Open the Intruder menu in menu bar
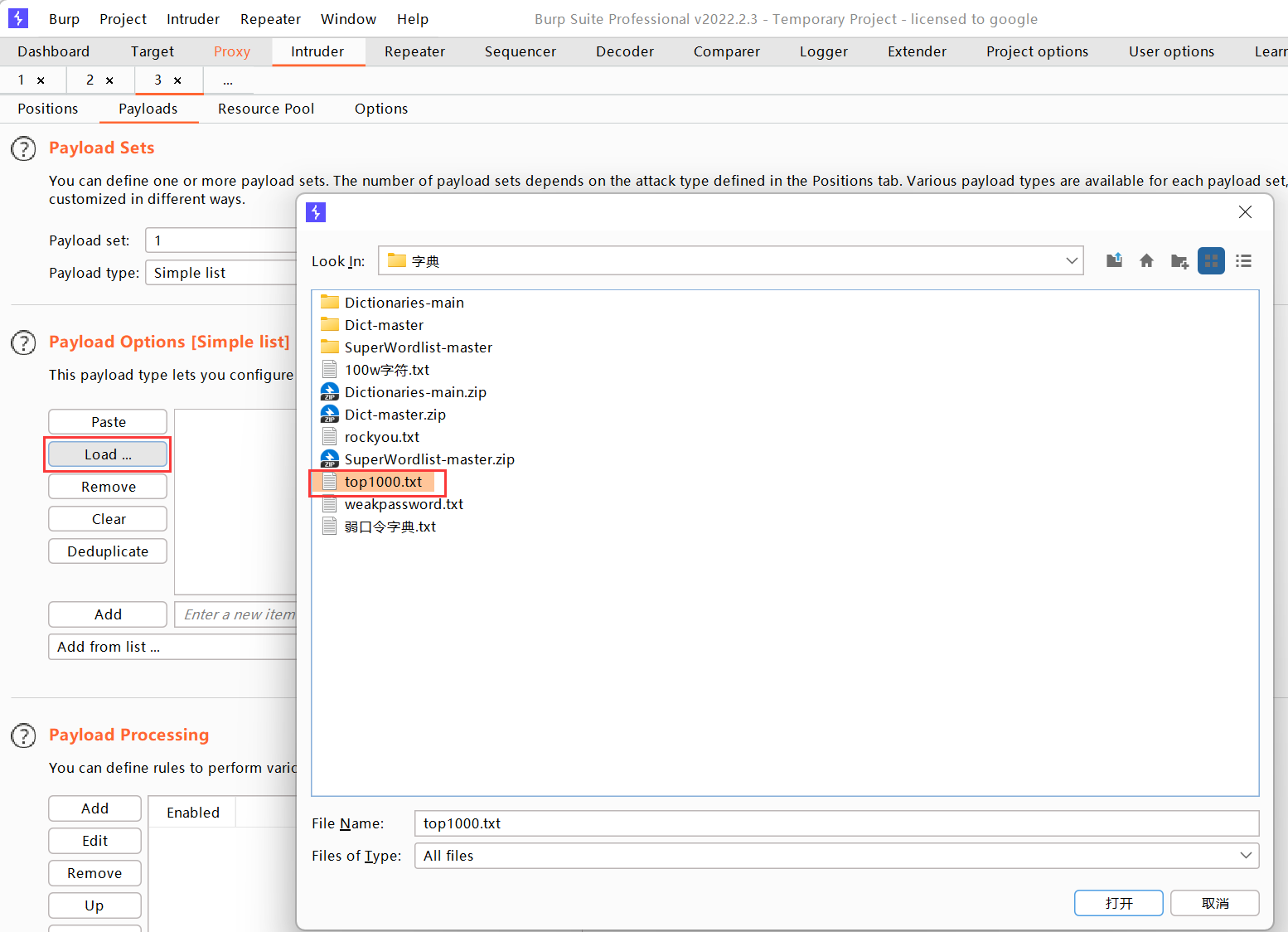Screen dimensions: 1288x932 [x=193, y=19]
